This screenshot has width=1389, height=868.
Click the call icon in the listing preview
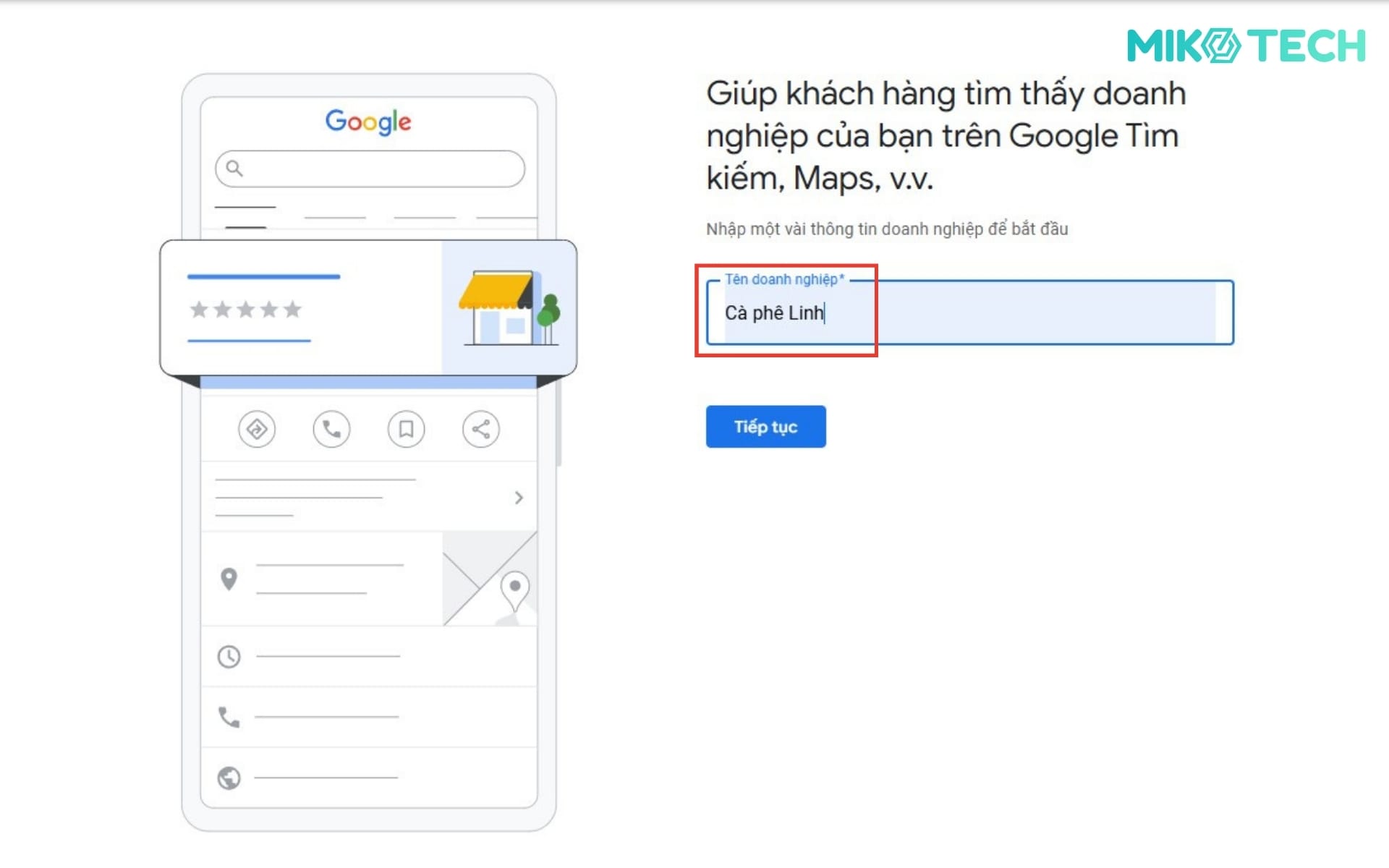[x=331, y=429]
